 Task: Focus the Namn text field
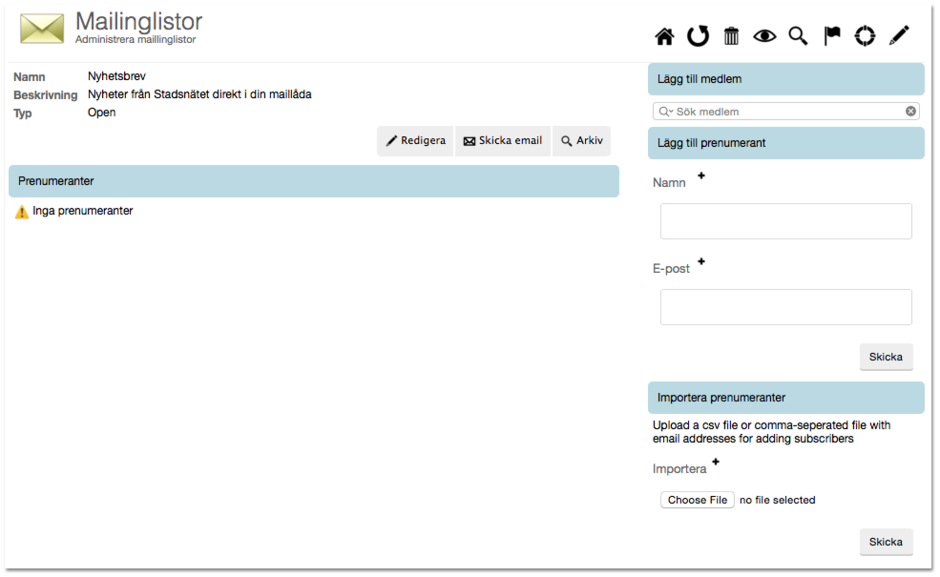coord(786,221)
